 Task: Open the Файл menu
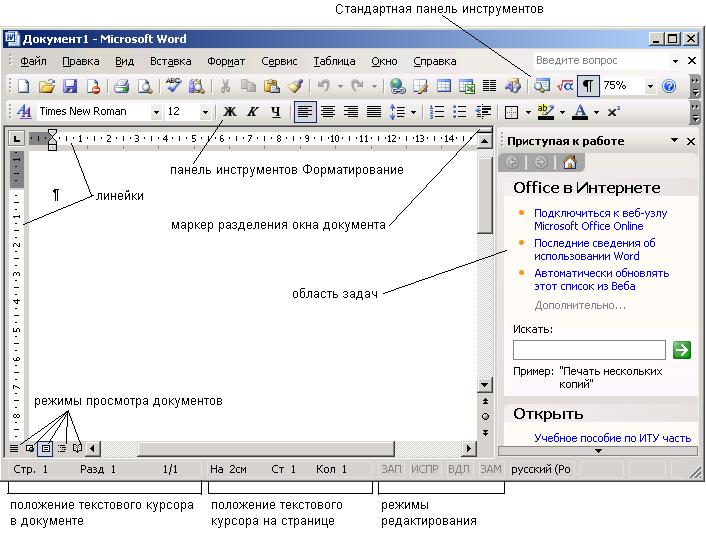click(x=33, y=61)
